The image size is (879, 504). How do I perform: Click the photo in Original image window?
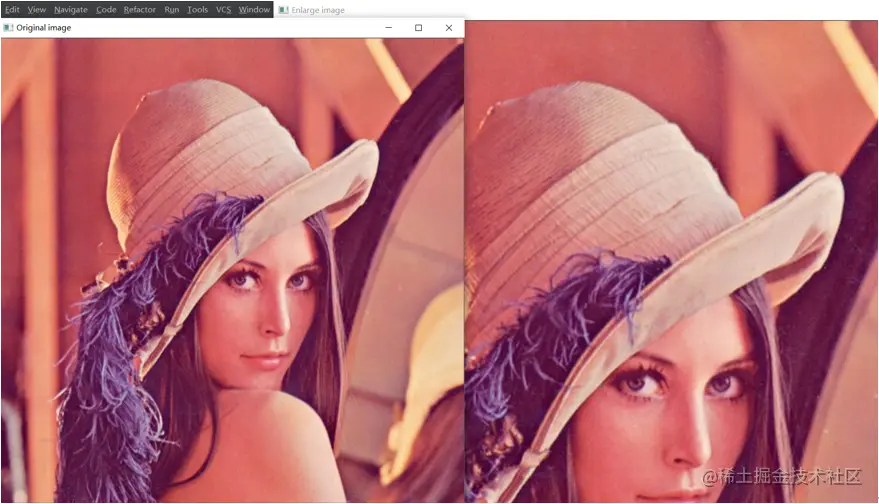click(x=232, y=270)
